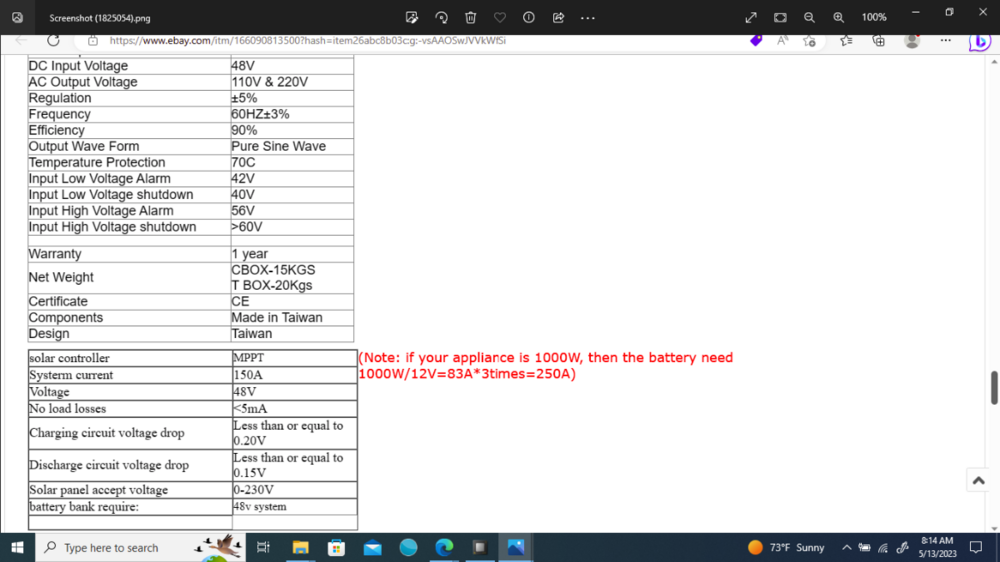Click the '60HZ±3%' frequency value
This screenshot has width=1000, height=562.
pyautogui.click(x=260, y=114)
